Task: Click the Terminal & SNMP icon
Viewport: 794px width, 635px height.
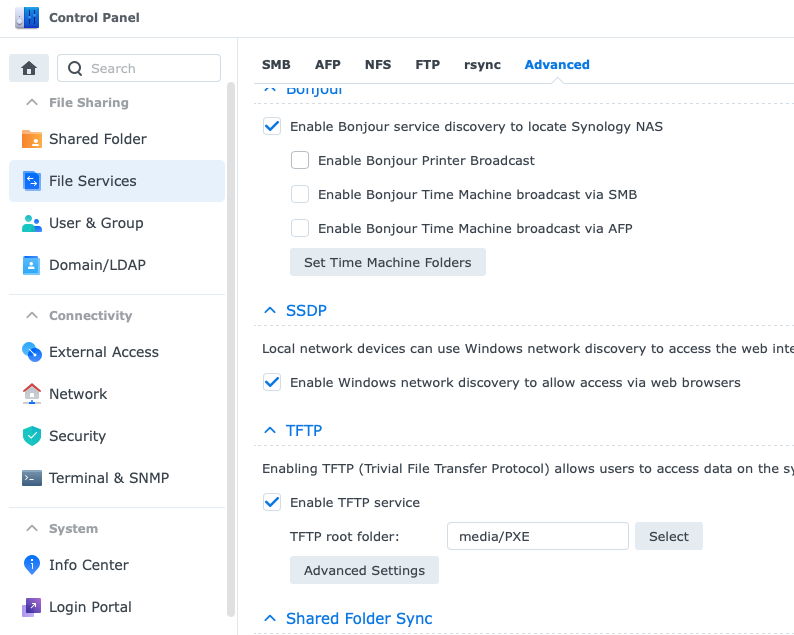Action: tap(32, 478)
